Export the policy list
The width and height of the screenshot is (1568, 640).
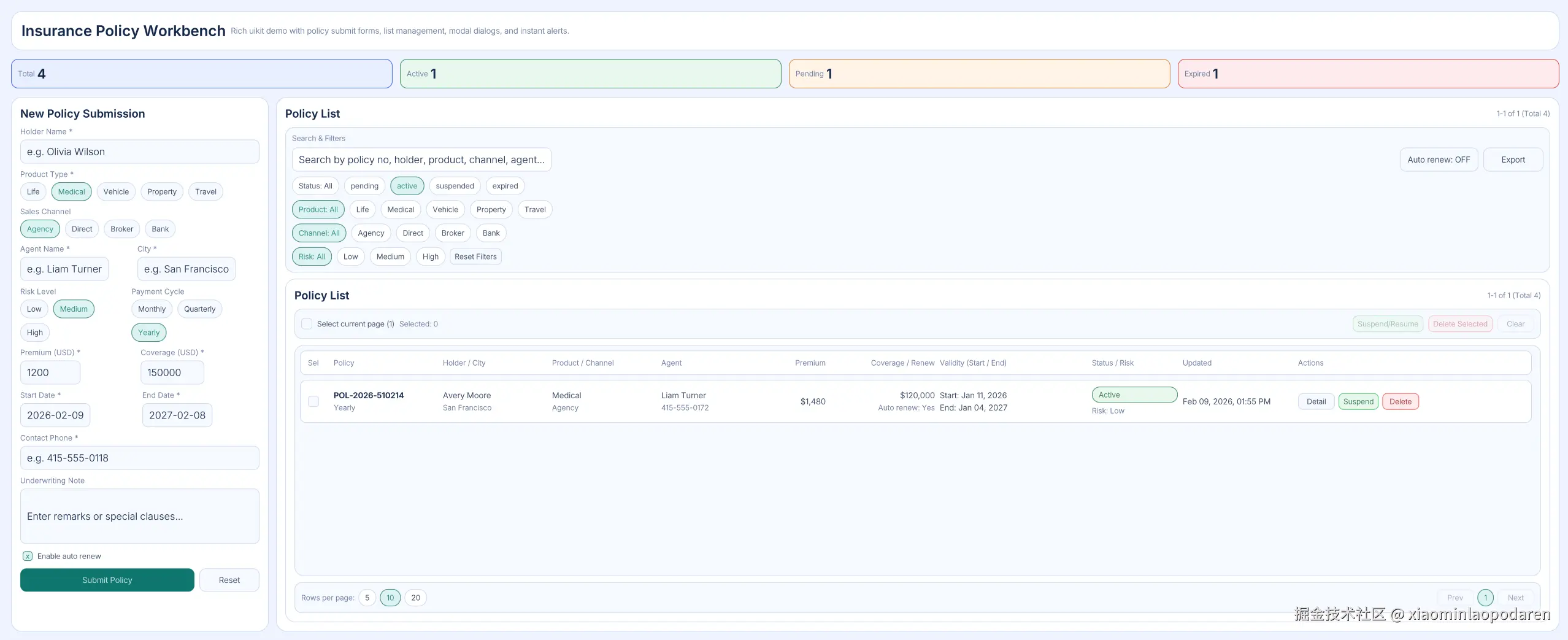(1513, 160)
